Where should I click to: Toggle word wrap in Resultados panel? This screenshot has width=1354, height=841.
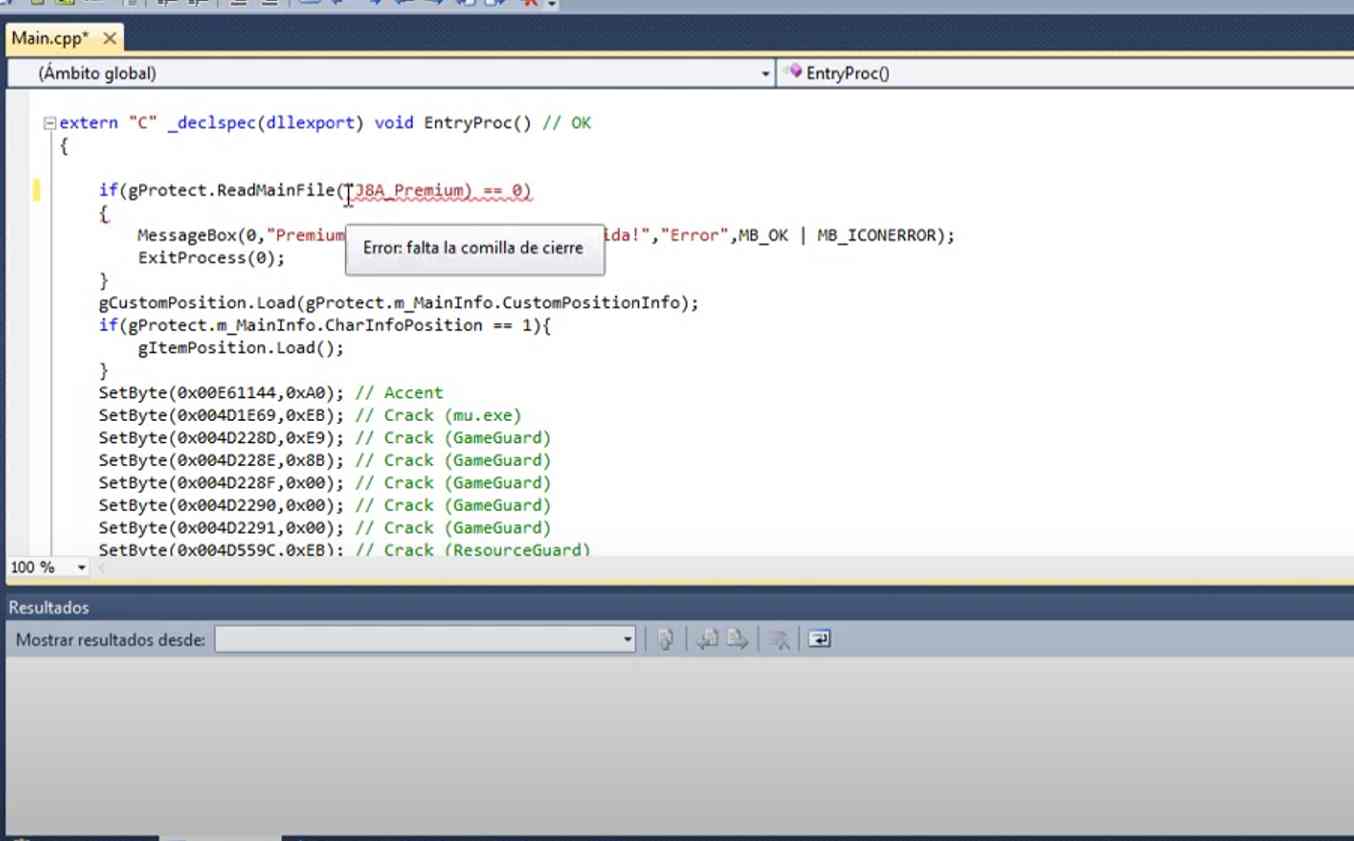819,639
